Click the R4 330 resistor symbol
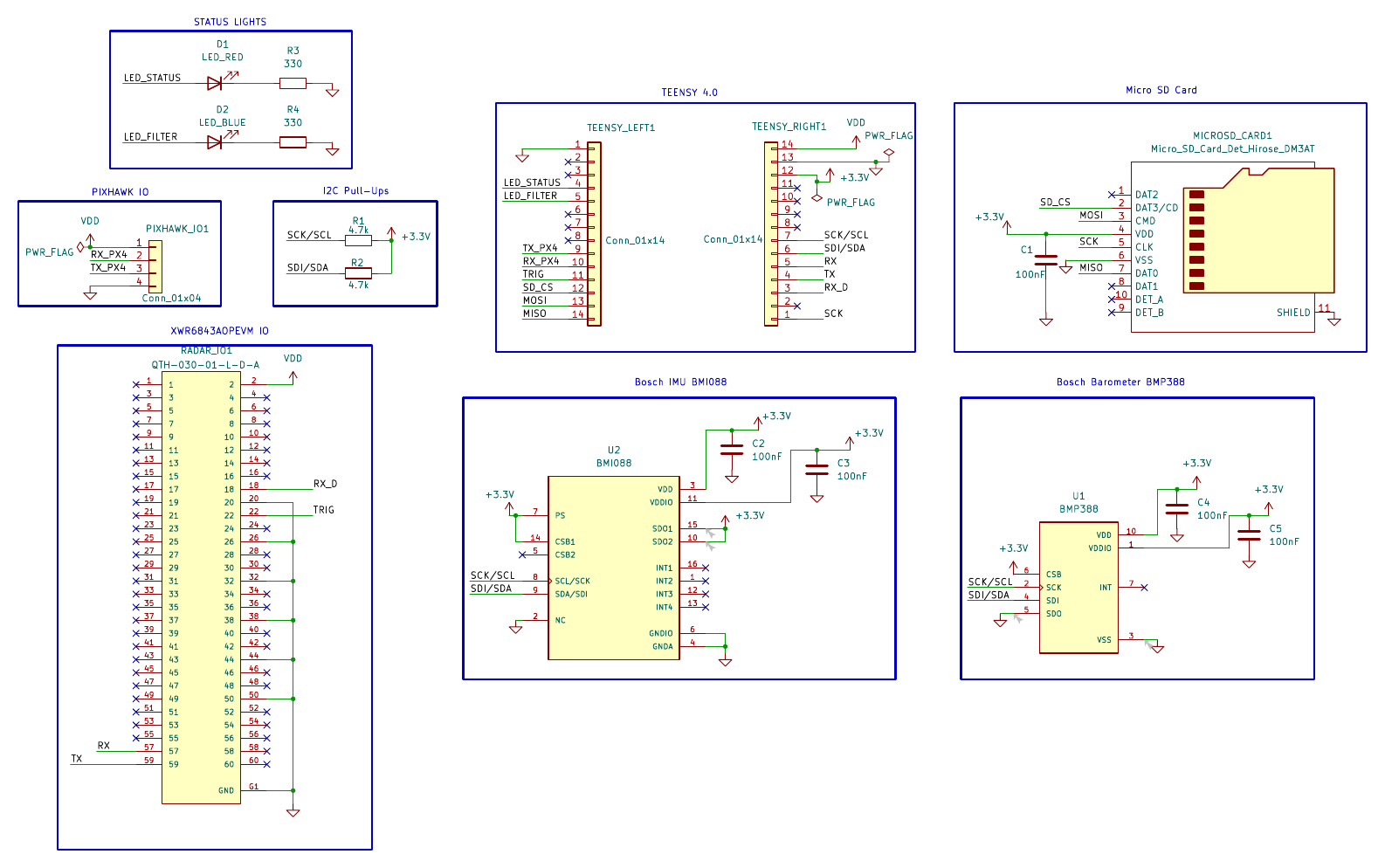The image size is (1385, 868). pos(293,142)
